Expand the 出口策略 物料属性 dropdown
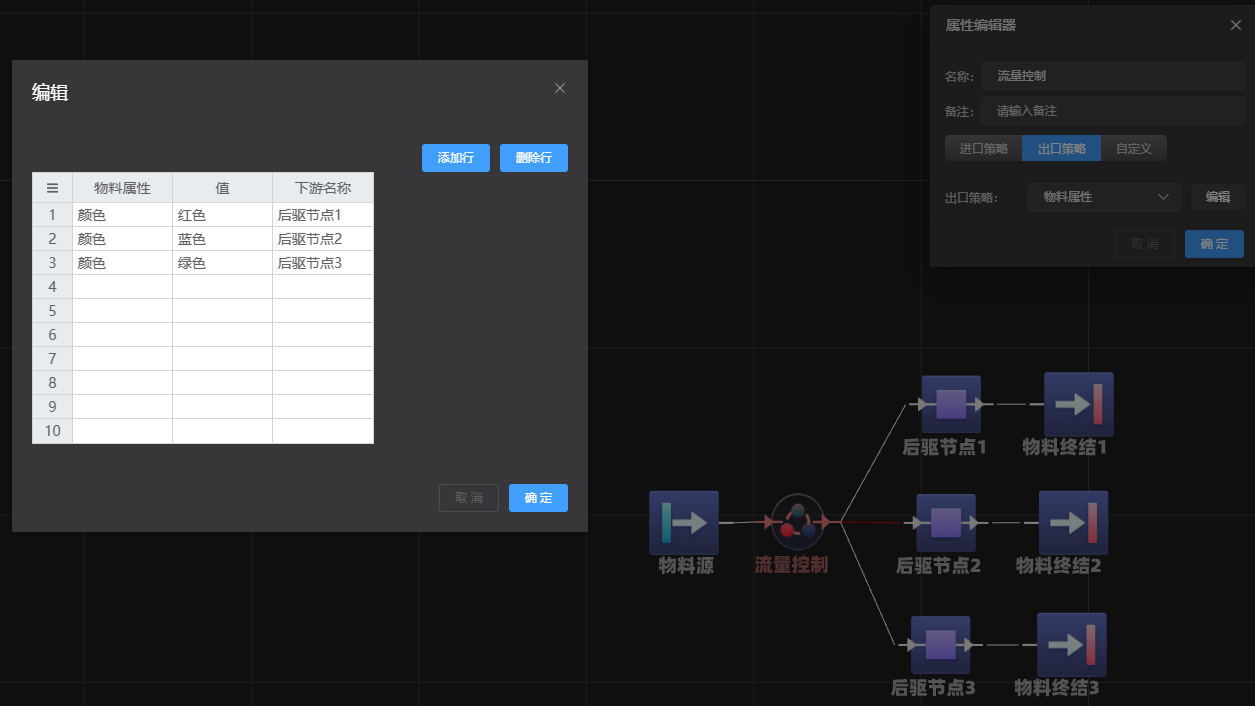The width and height of the screenshot is (1255, 706). 1104,197
